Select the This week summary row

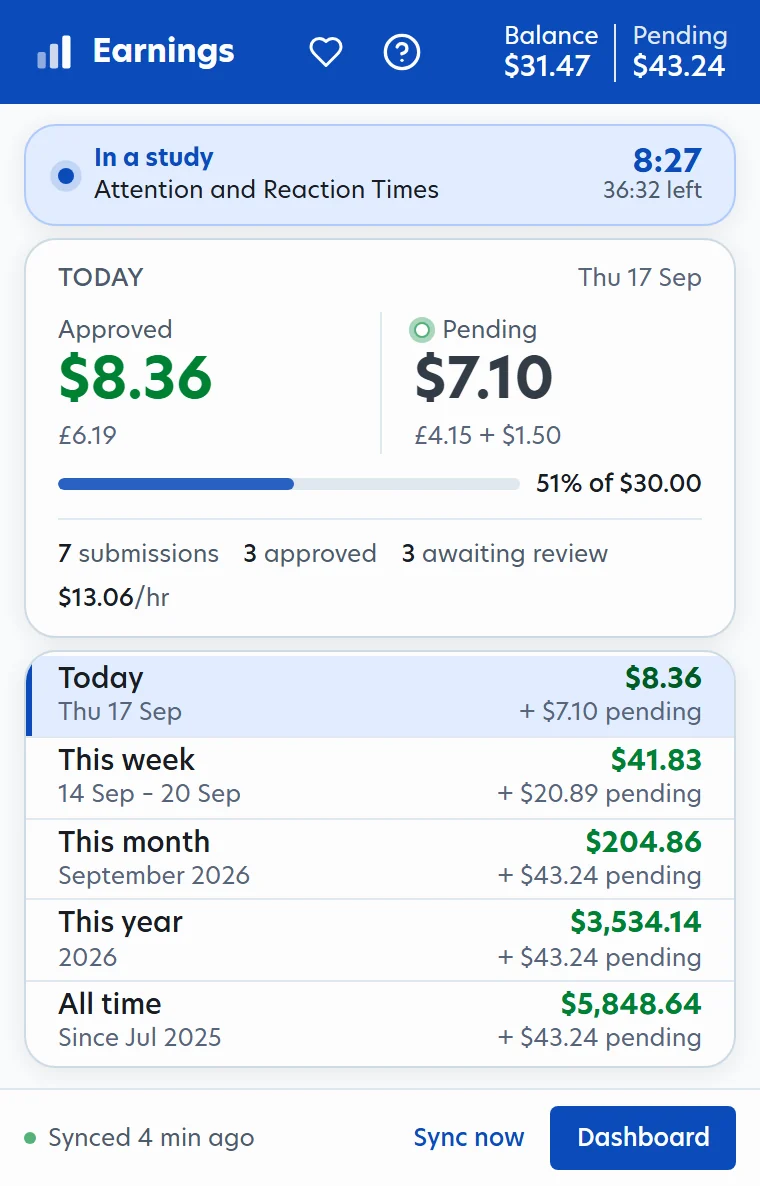380,778
